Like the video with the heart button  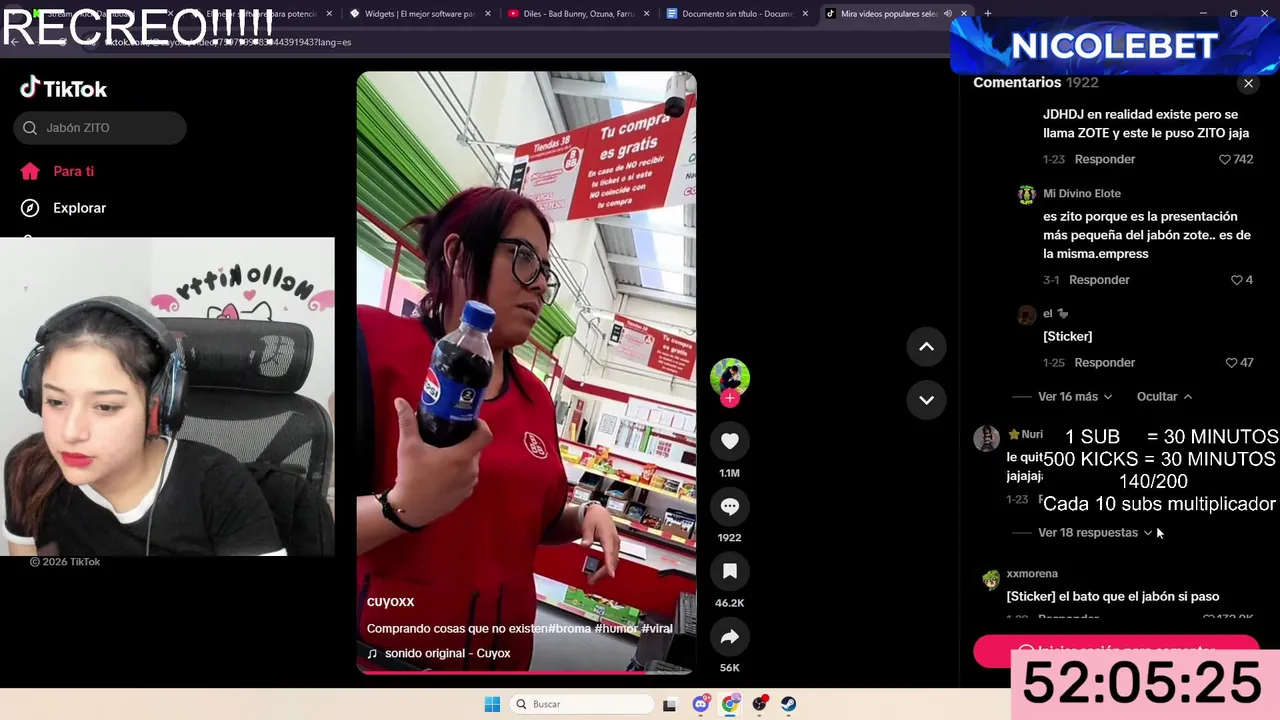pyautogui.click(x=730, y=441)
